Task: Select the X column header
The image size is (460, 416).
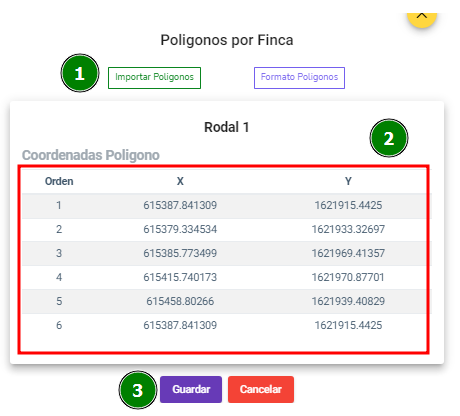Action: [180, 181]
